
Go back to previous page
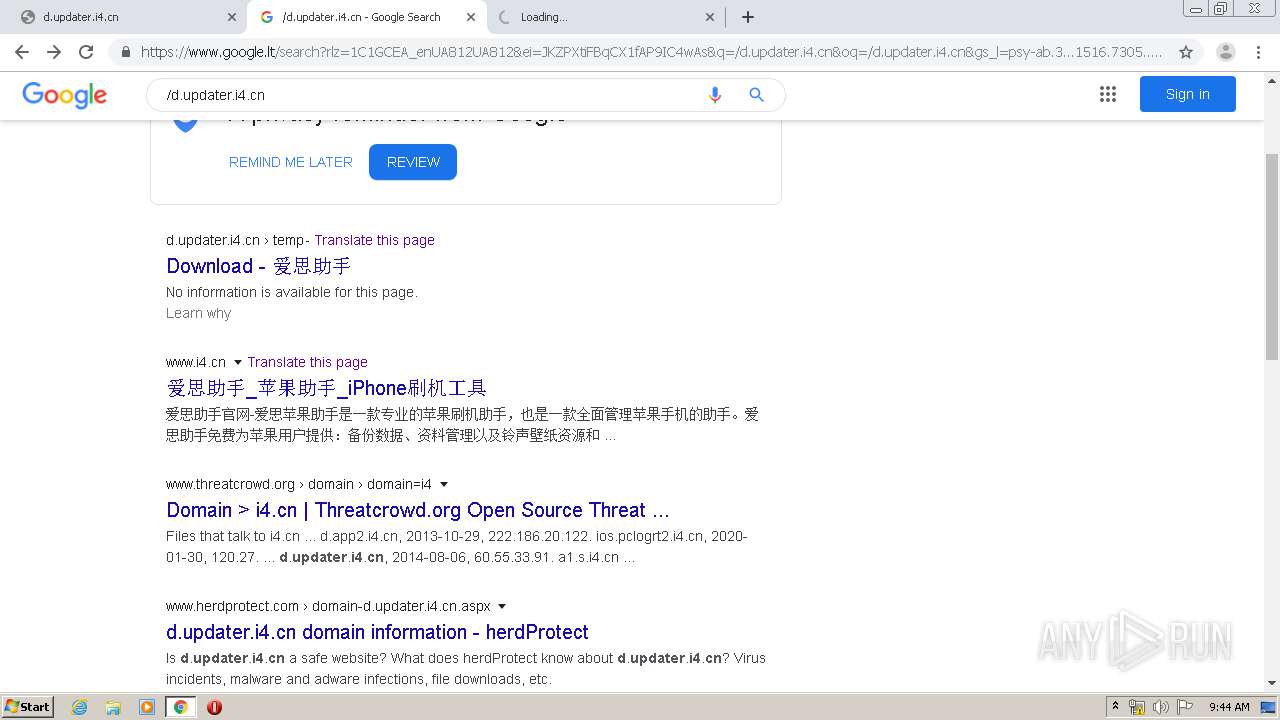pos(22,52)
